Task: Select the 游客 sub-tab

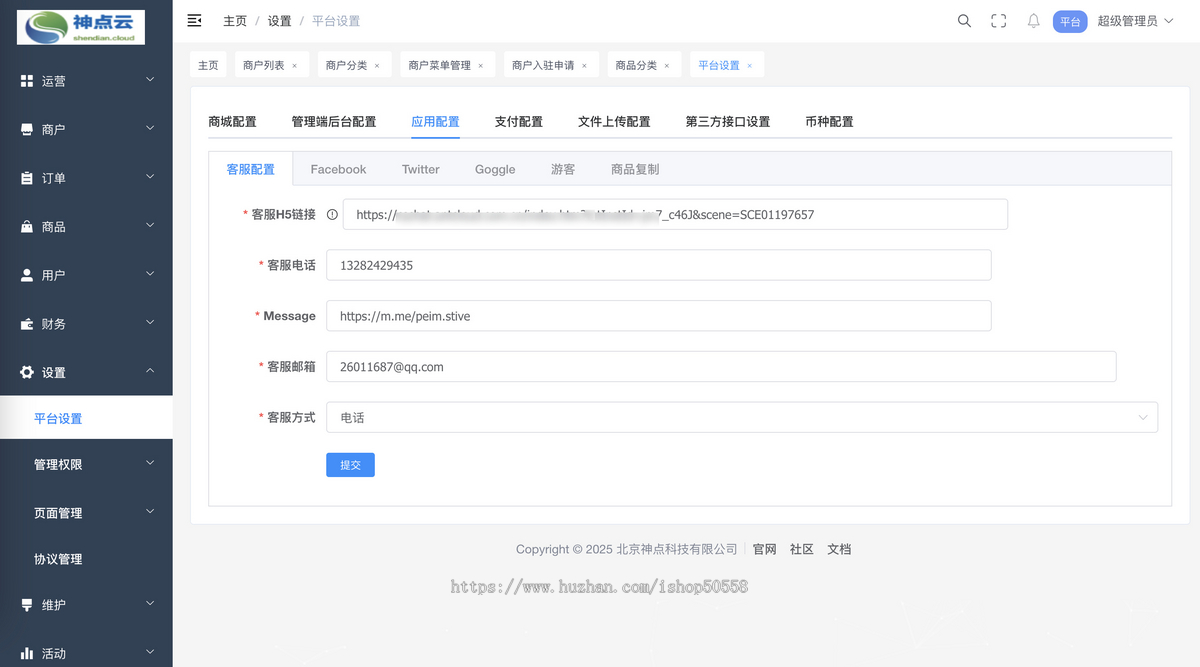Action: 563,169
